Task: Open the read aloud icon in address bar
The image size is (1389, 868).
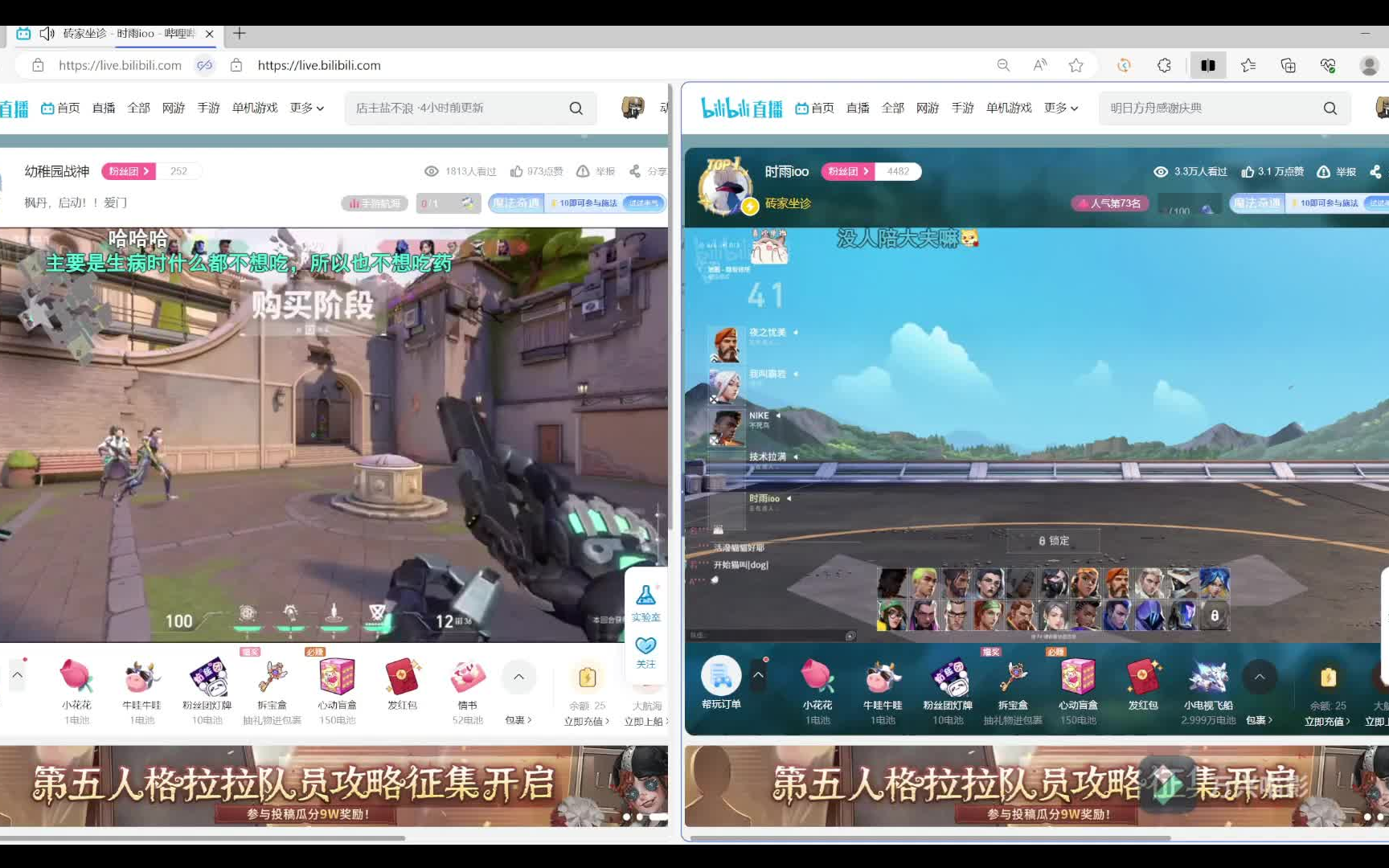Action: coord(1040,65)
